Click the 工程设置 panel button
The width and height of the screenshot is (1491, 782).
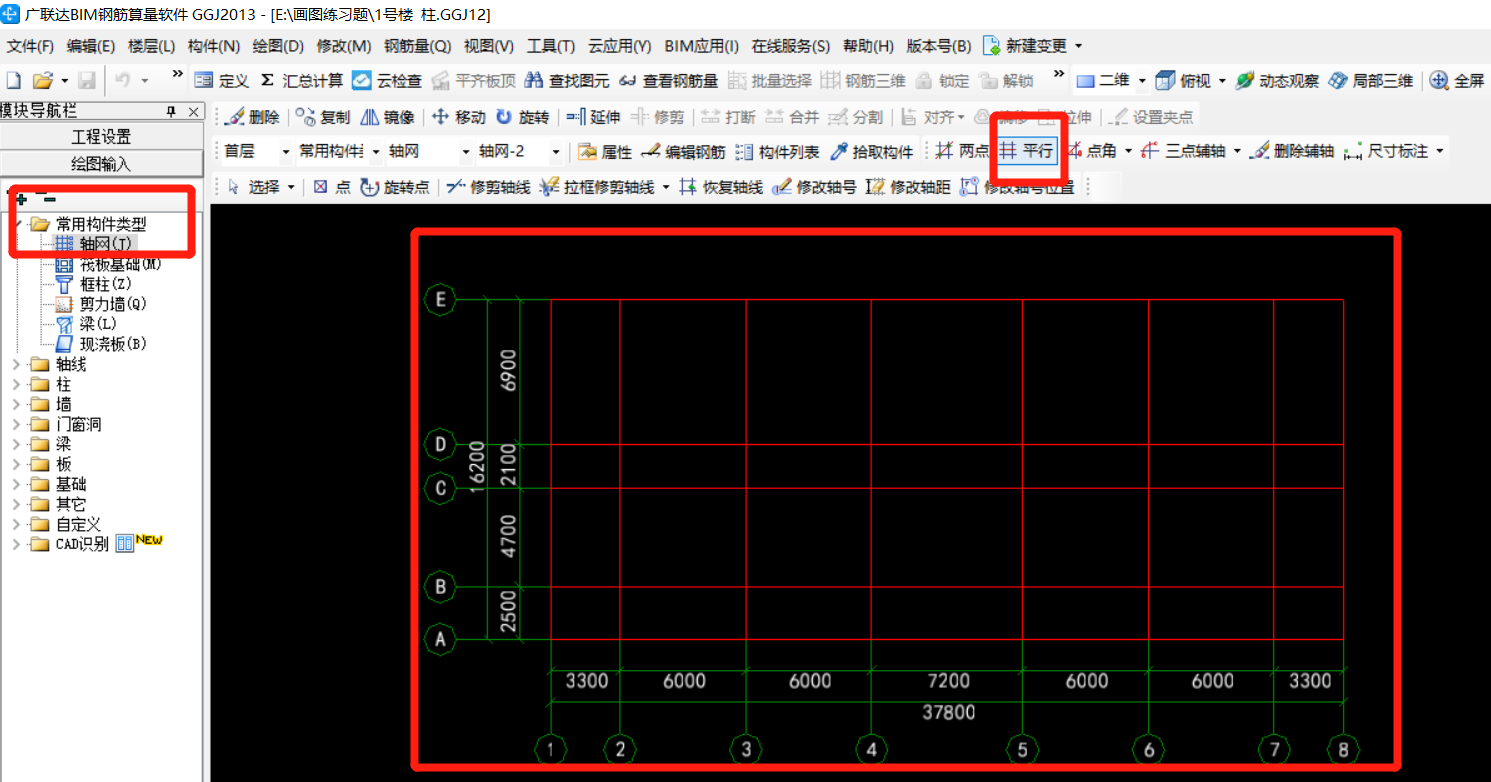tap(103, 136)
